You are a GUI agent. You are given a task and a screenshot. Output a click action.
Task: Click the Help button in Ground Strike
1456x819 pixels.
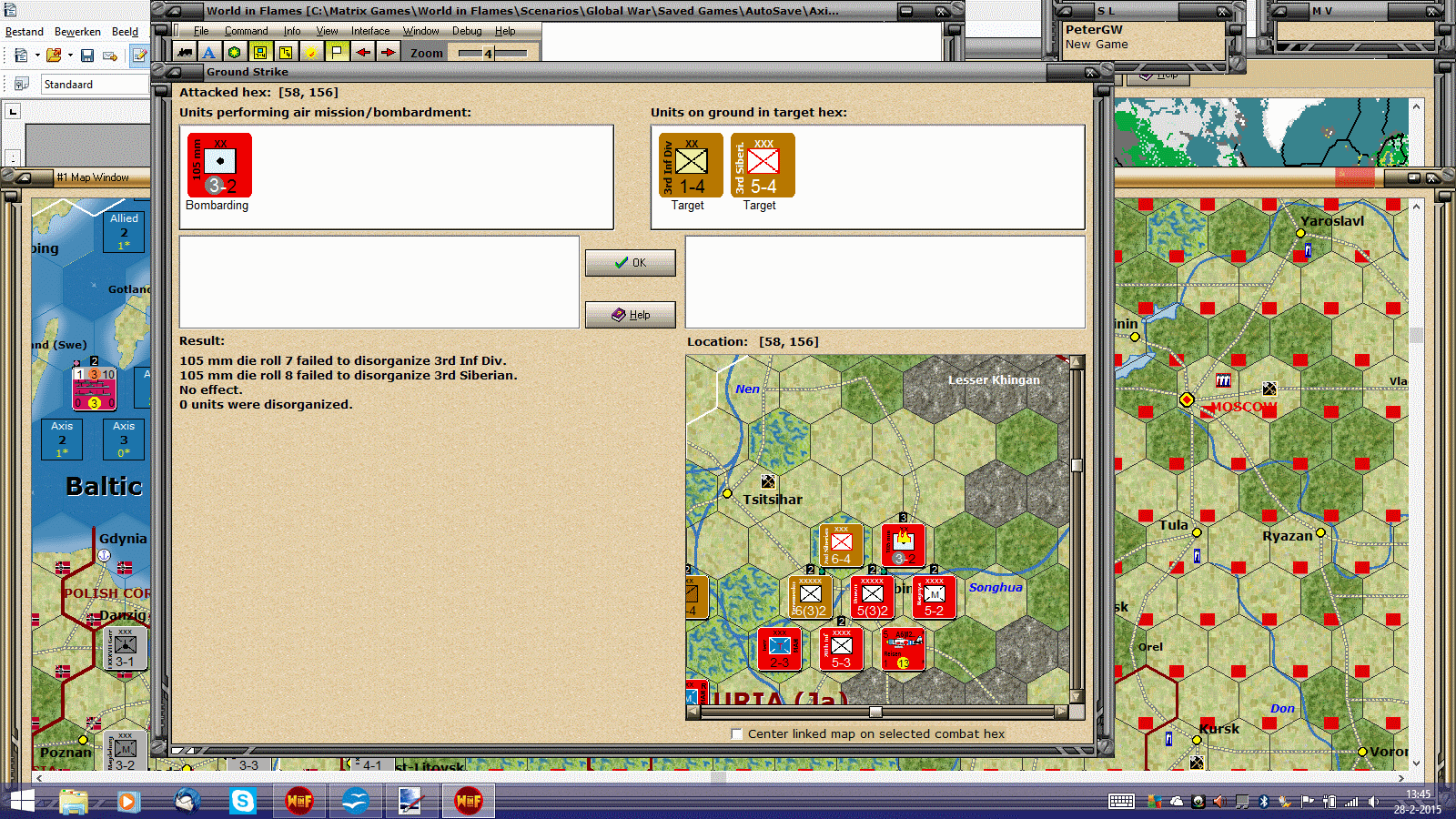[x=630, y=315]
